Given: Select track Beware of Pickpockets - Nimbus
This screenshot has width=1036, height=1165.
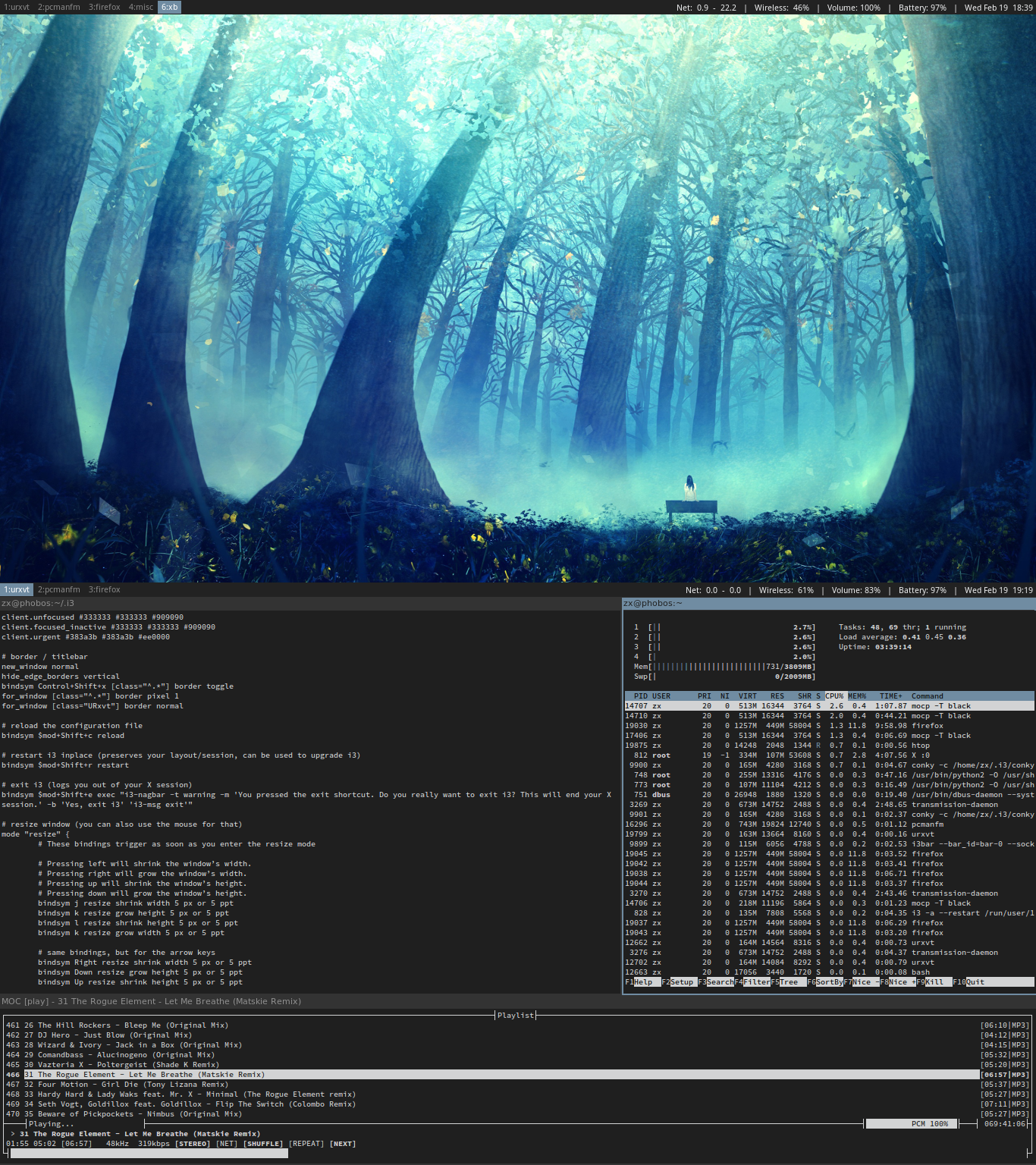Looking at the screenshot, I should click(518, 1113).
